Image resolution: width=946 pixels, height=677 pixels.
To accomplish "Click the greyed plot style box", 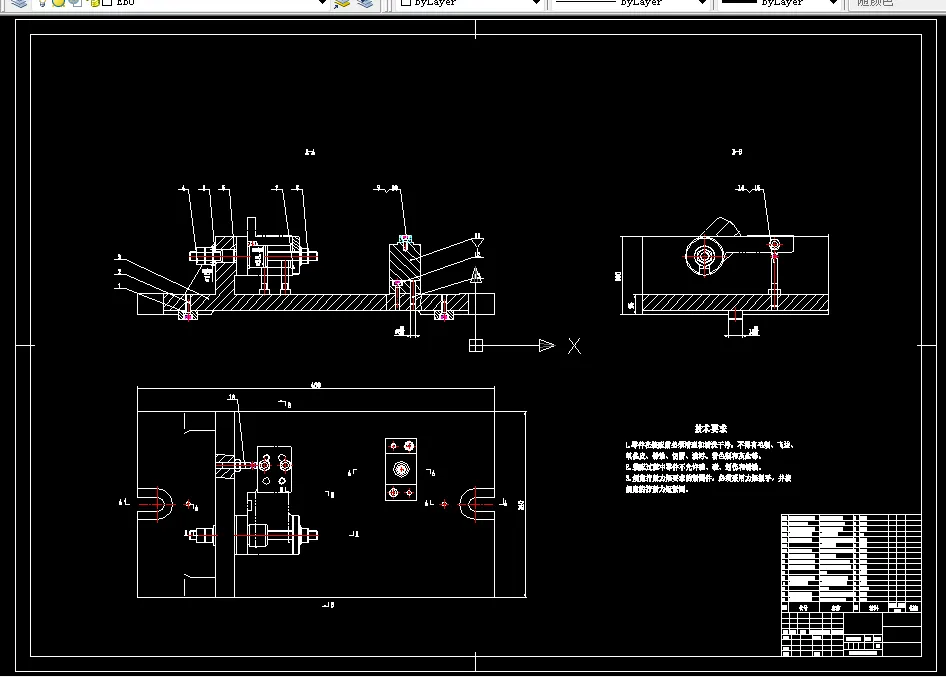I will click(896, 3).
